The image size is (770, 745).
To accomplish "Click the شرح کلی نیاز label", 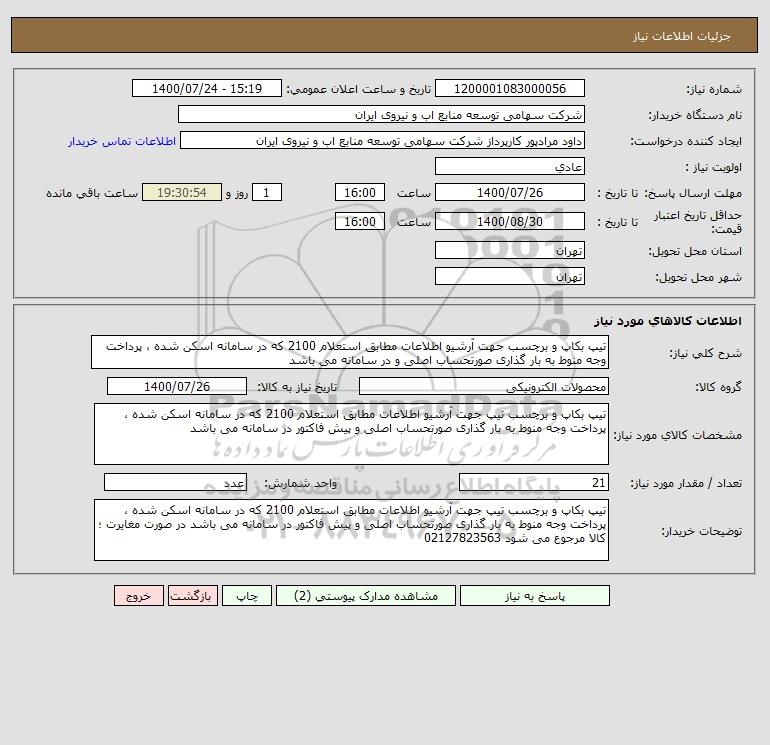I will 706,353.
